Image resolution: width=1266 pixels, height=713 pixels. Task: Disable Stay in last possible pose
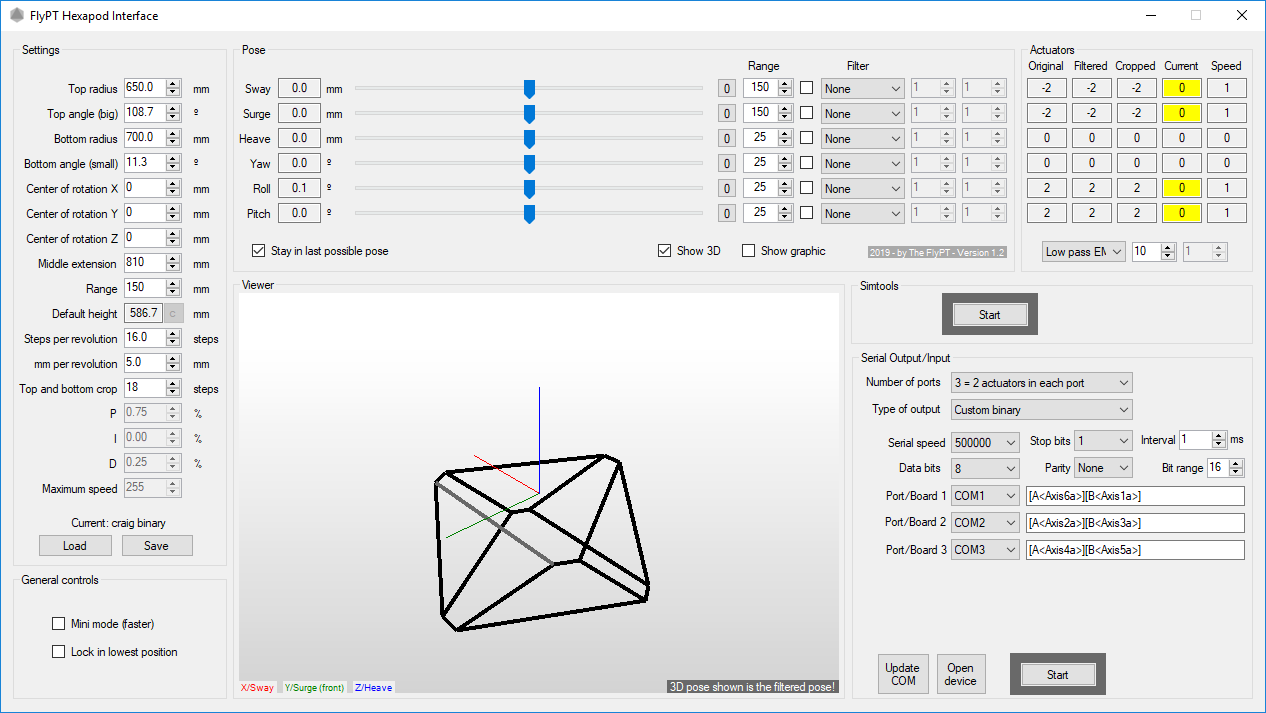[259, 251]
